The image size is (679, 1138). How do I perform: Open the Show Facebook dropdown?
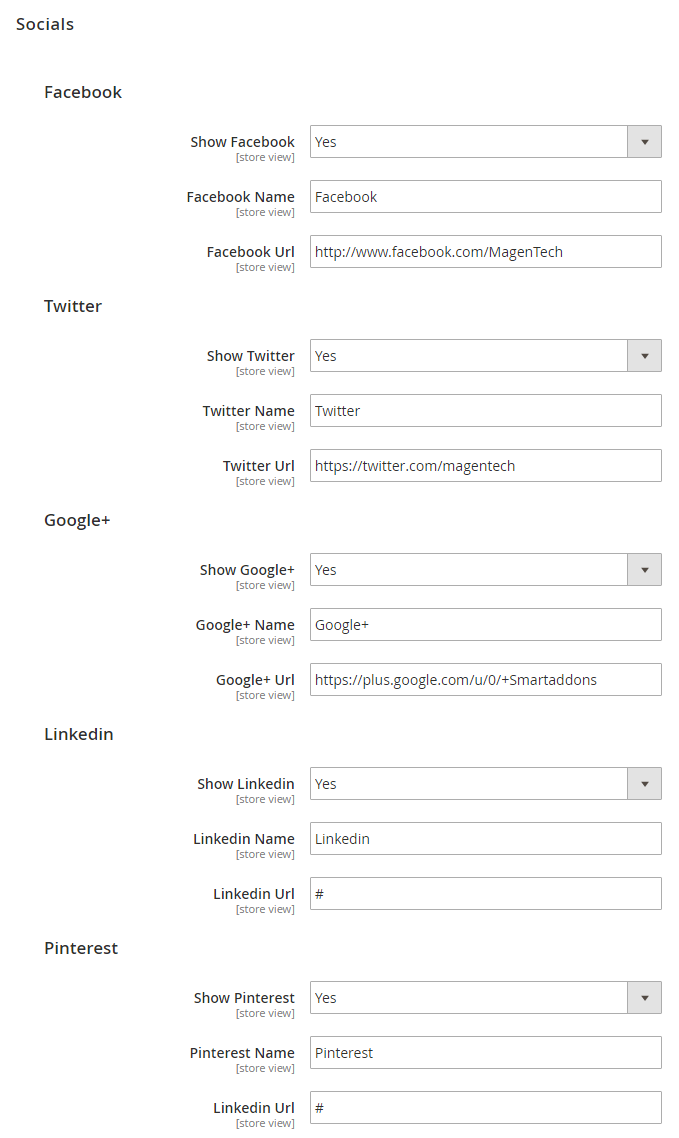[485, 142]
